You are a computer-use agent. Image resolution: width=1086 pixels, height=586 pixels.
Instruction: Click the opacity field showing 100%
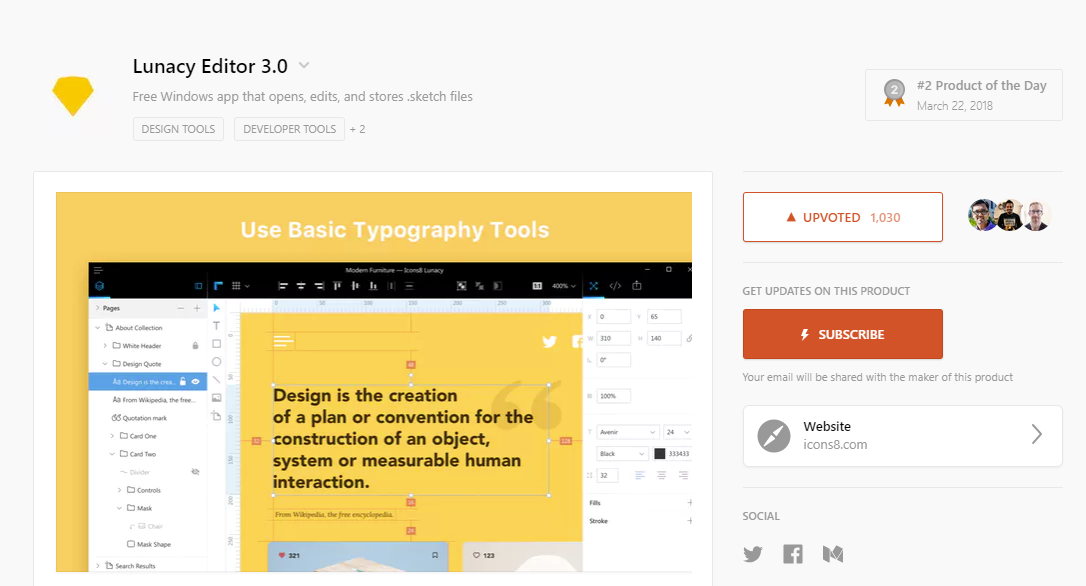click(614, 396)
